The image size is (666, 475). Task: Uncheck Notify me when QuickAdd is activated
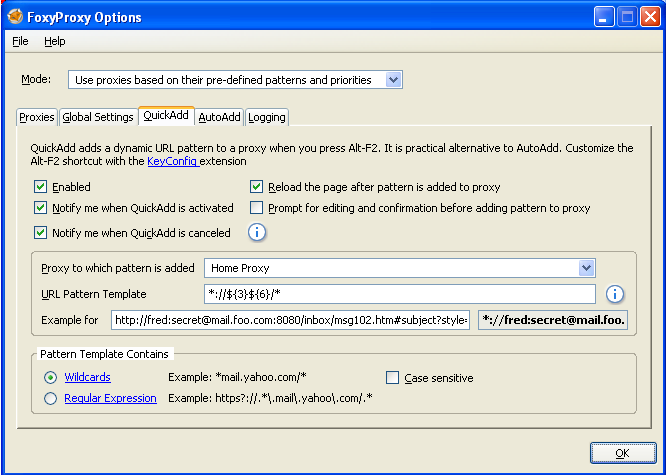(x=40, y=208)
